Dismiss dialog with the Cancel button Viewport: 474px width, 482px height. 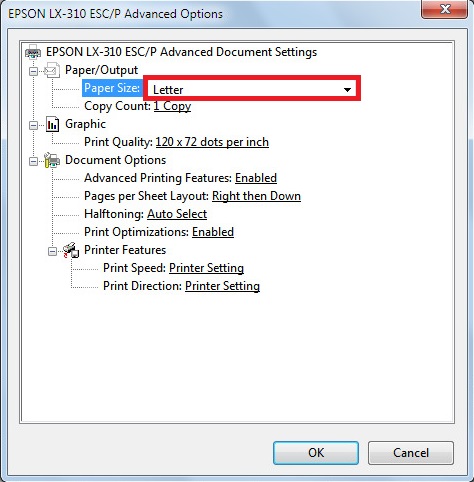[x=411, y=453]
